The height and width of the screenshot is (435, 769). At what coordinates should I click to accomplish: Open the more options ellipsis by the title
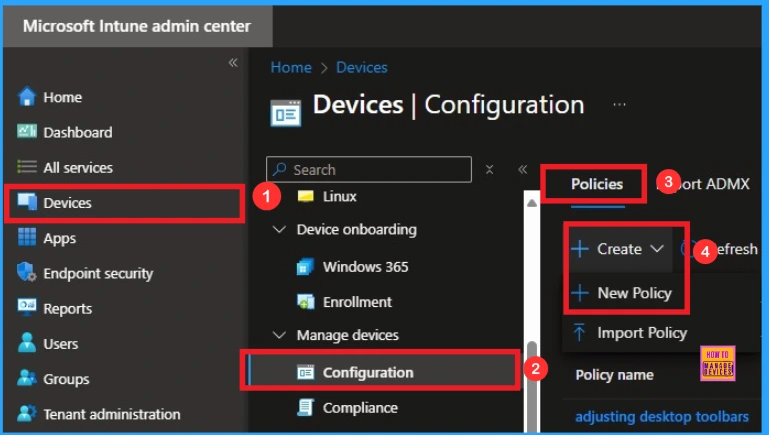[x=619, y=104]
